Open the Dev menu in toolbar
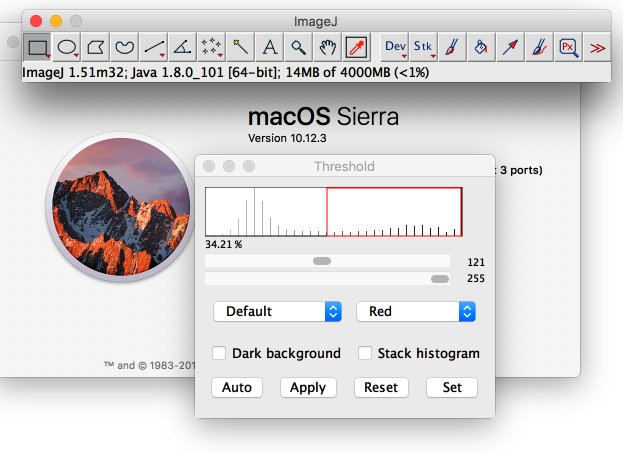The width and height of the screenshot is (623, 452). tap(395, 47)
